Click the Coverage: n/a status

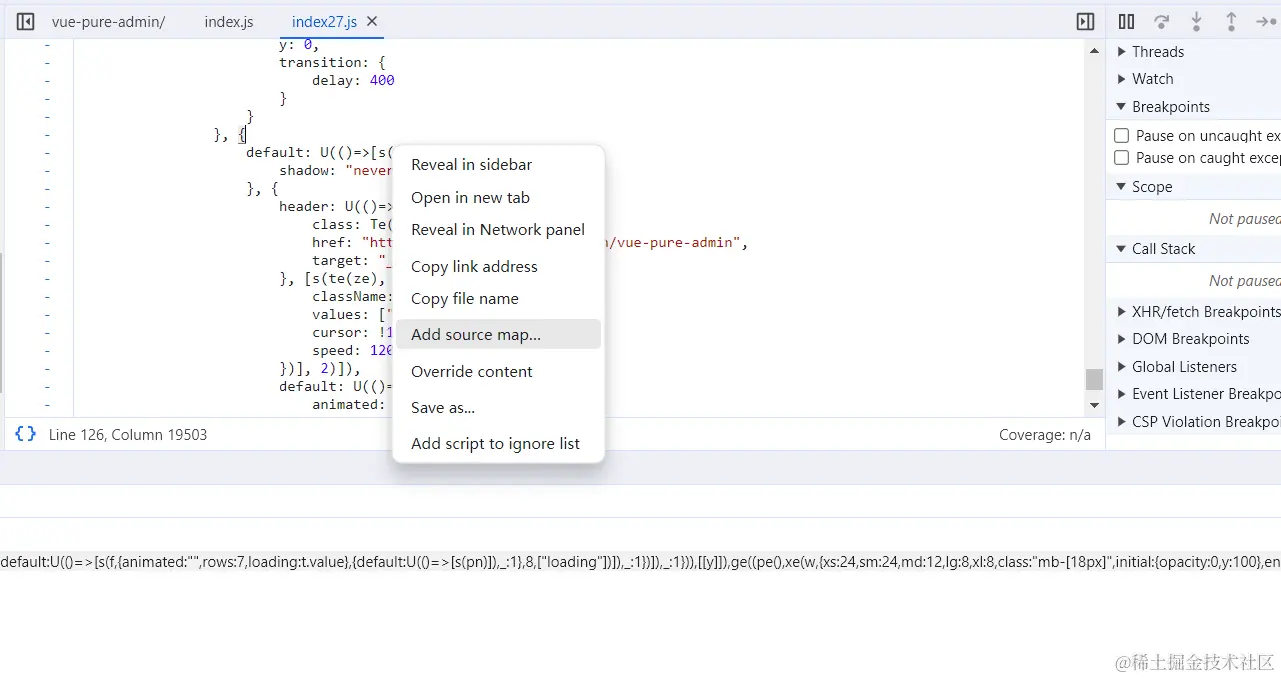click(x=1045, y=435)
